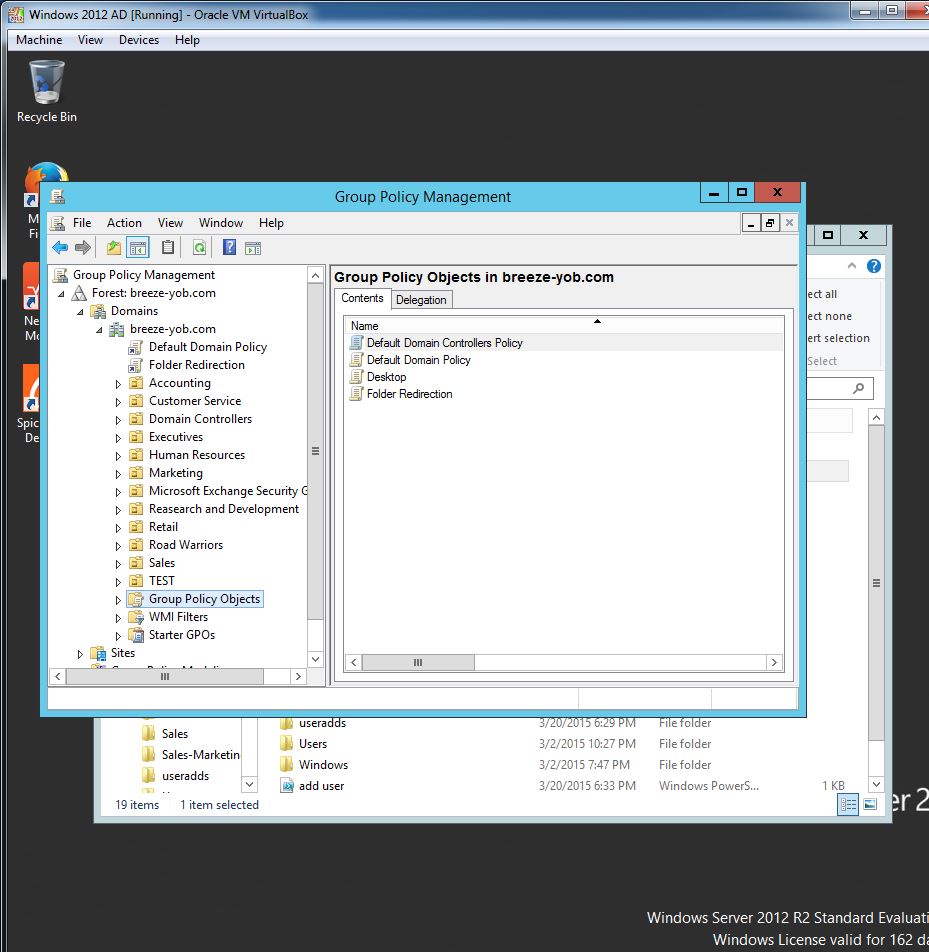929x952 pixels.
Task: Click the console tree's horizontal scrollbar thumb
Action: pos(165,676)
